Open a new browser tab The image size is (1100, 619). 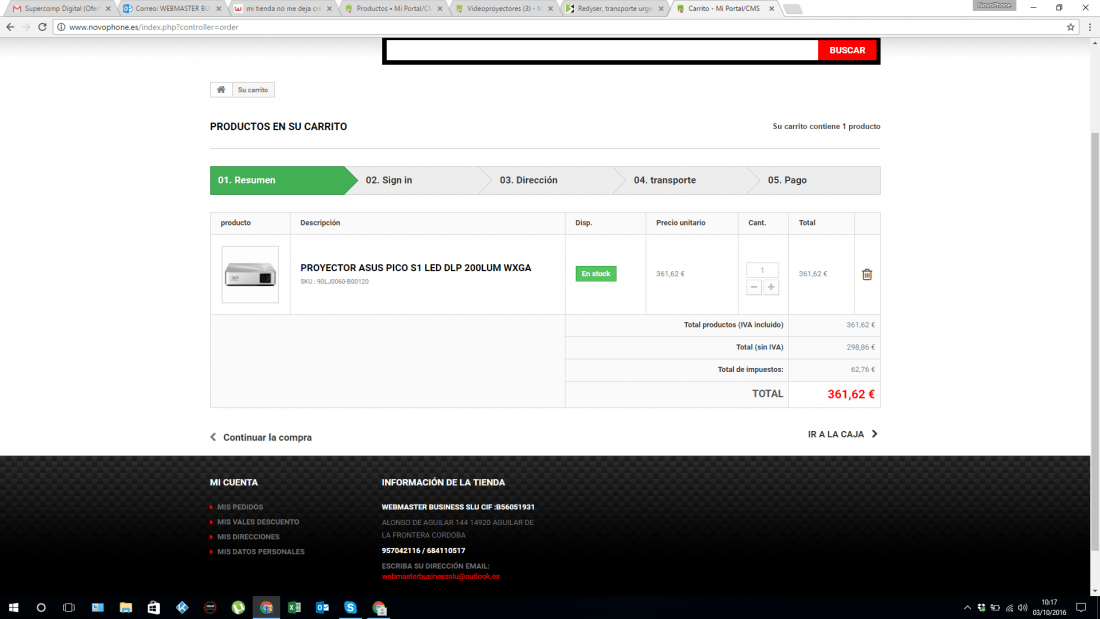793,9
